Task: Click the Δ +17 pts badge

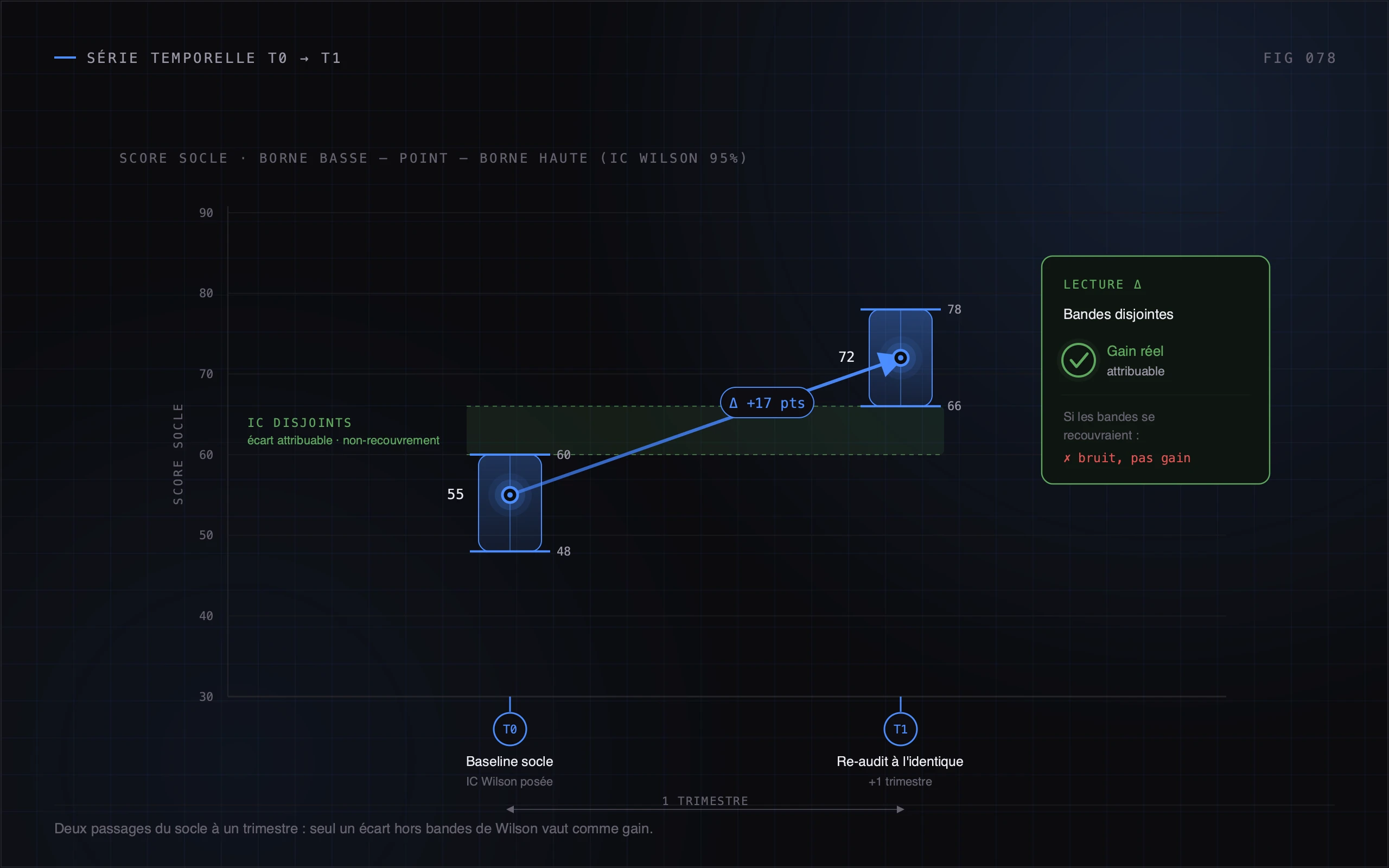Action: pos(767,403)
